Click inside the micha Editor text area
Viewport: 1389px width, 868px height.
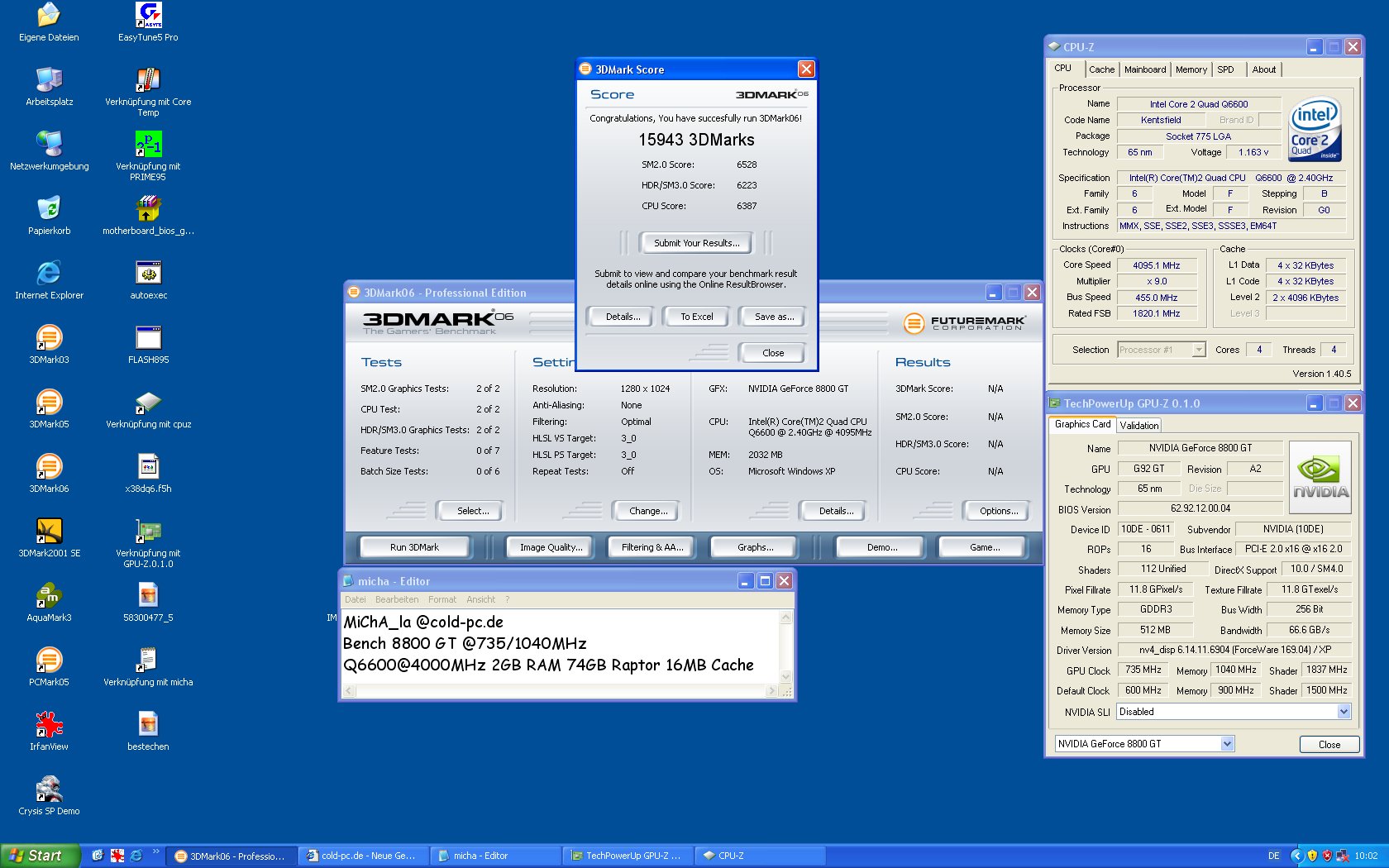click(x=560, y=646)
